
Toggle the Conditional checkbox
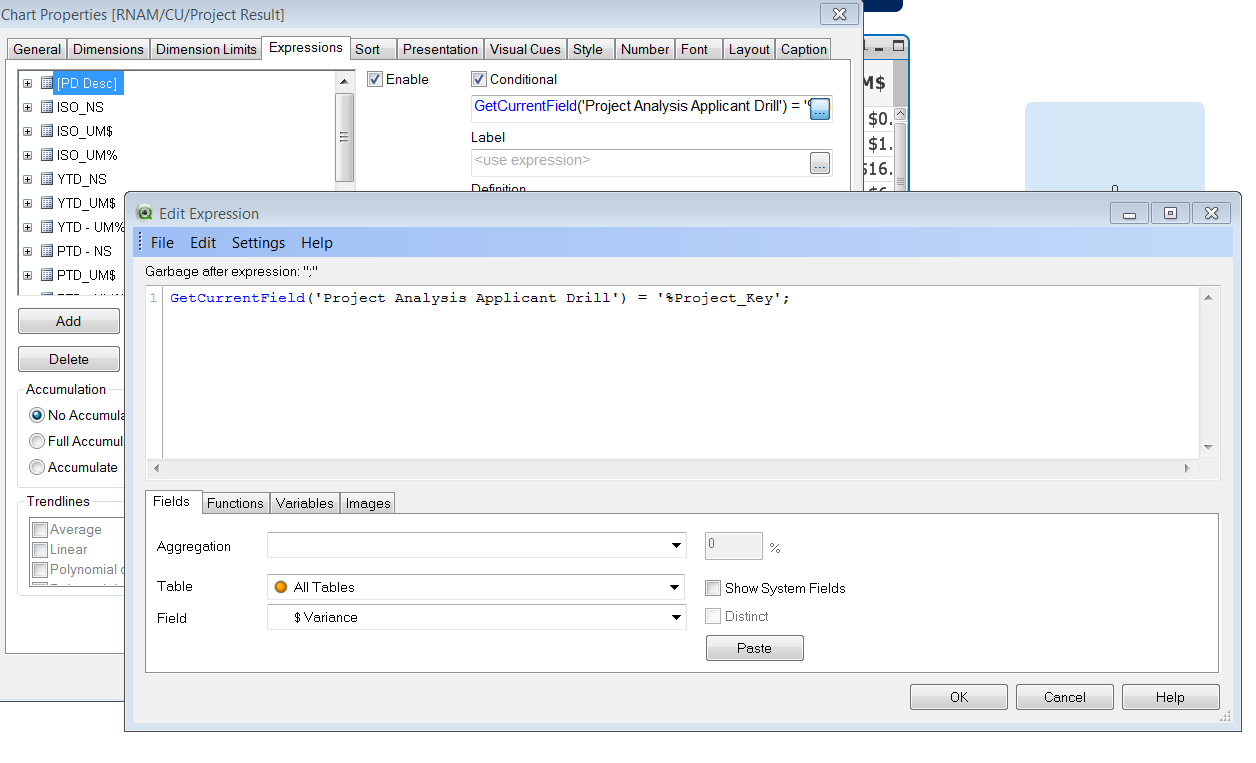[x=479, y=79]
